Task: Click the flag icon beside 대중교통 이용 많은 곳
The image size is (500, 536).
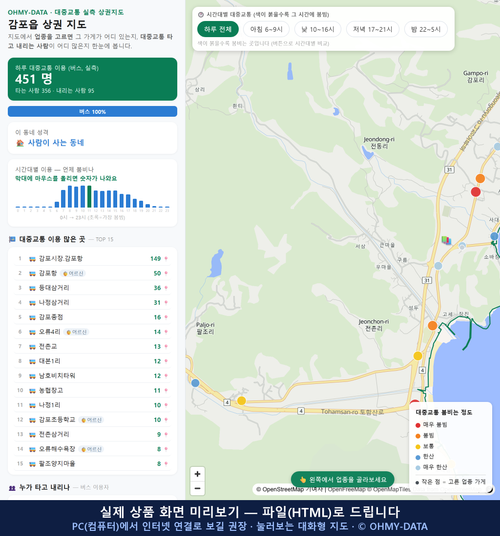Action: pos(12,239)
